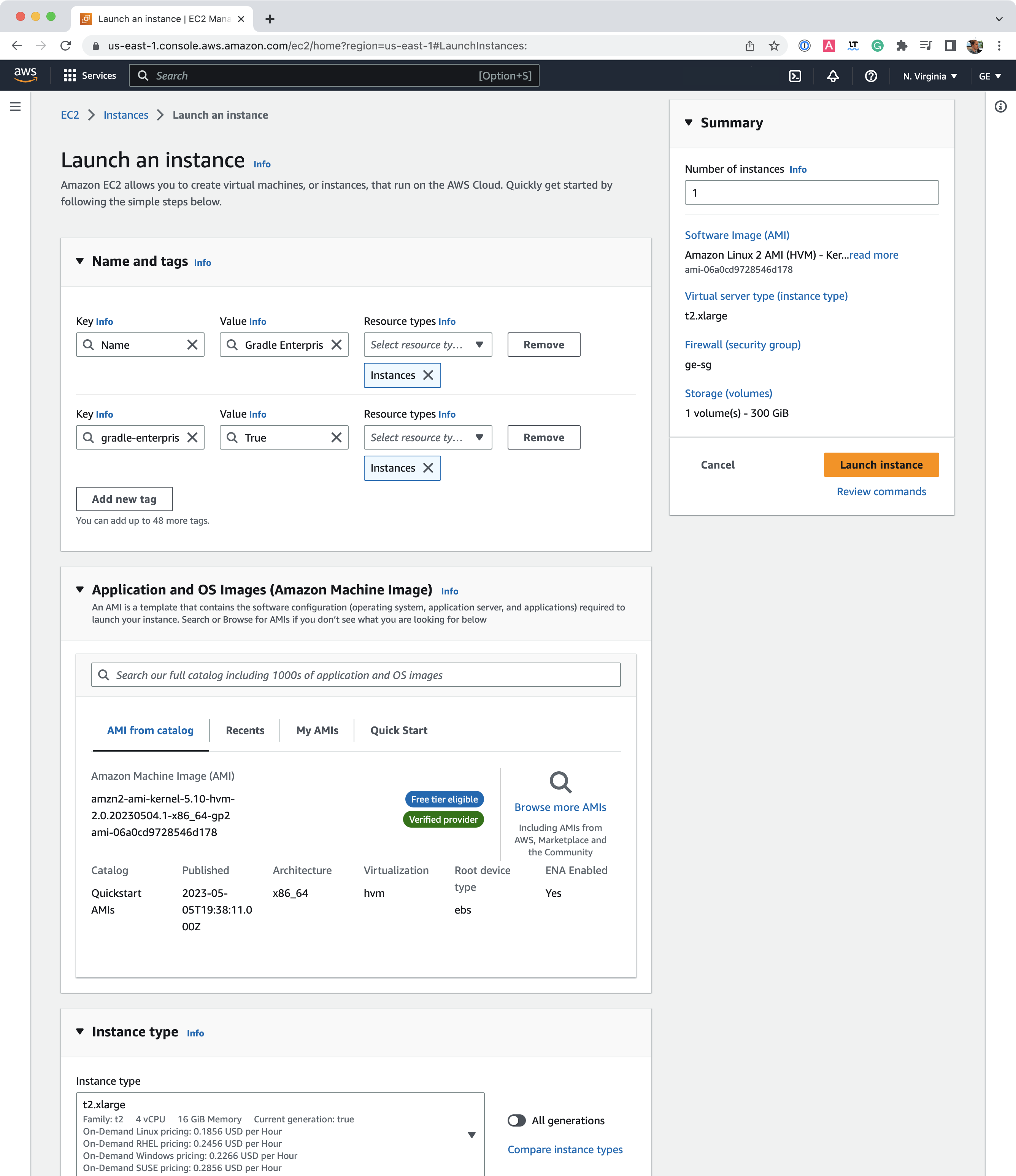Focus the AWS console Search bar
Viewport: 1016px width, 1176px height.
(x=334, y=75)
